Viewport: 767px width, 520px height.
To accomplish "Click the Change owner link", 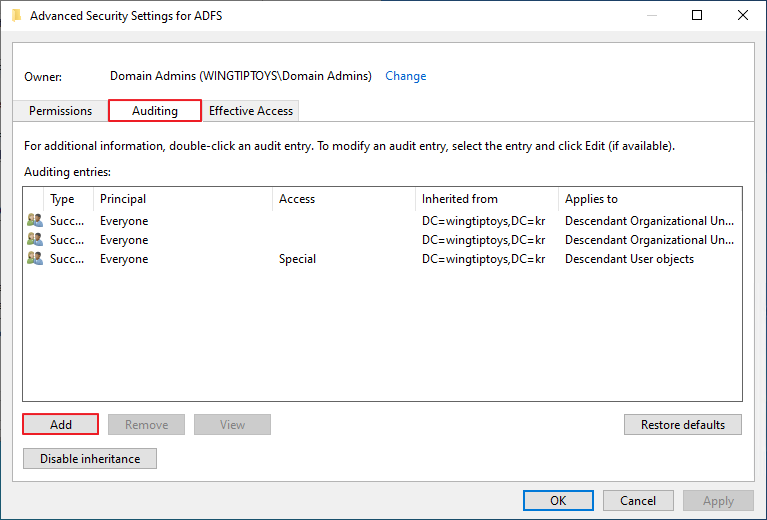I will point(406,76).
